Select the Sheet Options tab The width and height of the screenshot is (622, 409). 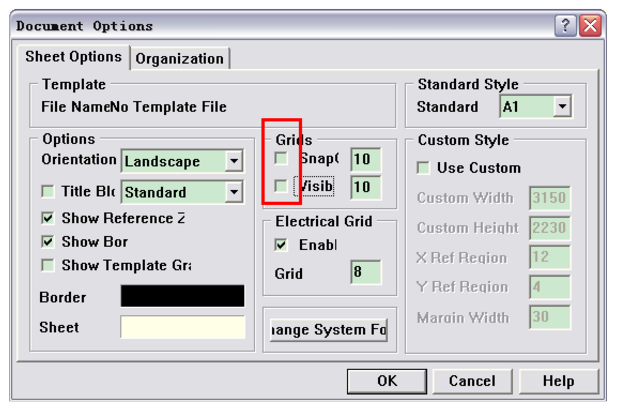(74, 57)
